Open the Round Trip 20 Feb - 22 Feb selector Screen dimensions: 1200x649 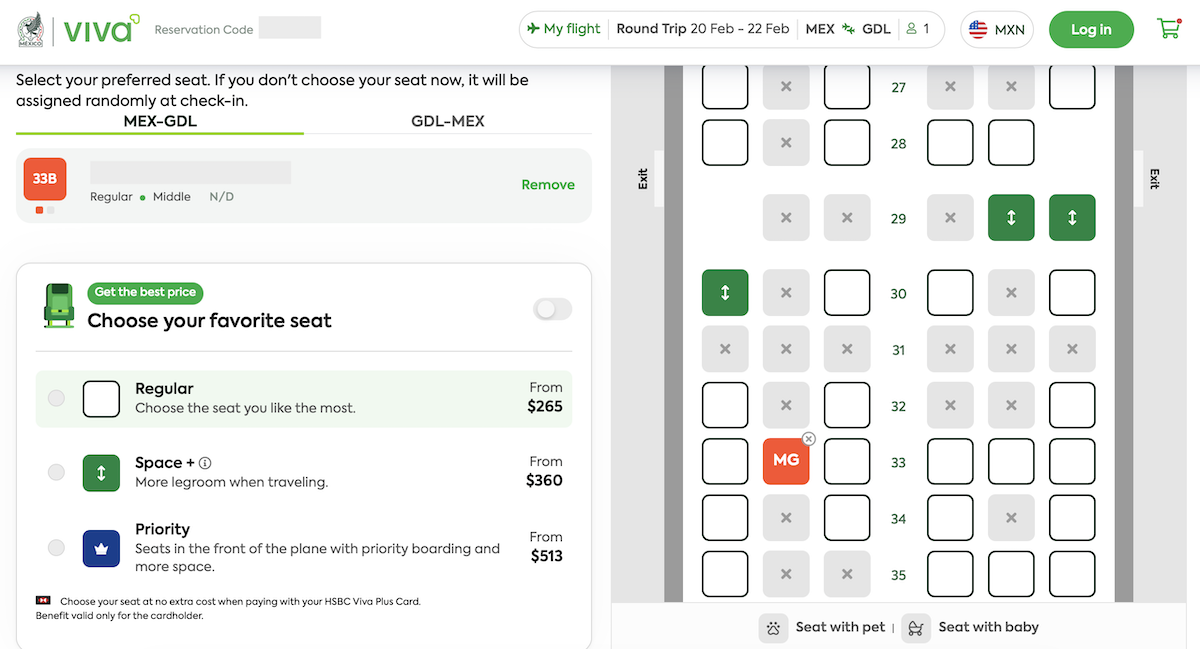coord(703,29)
